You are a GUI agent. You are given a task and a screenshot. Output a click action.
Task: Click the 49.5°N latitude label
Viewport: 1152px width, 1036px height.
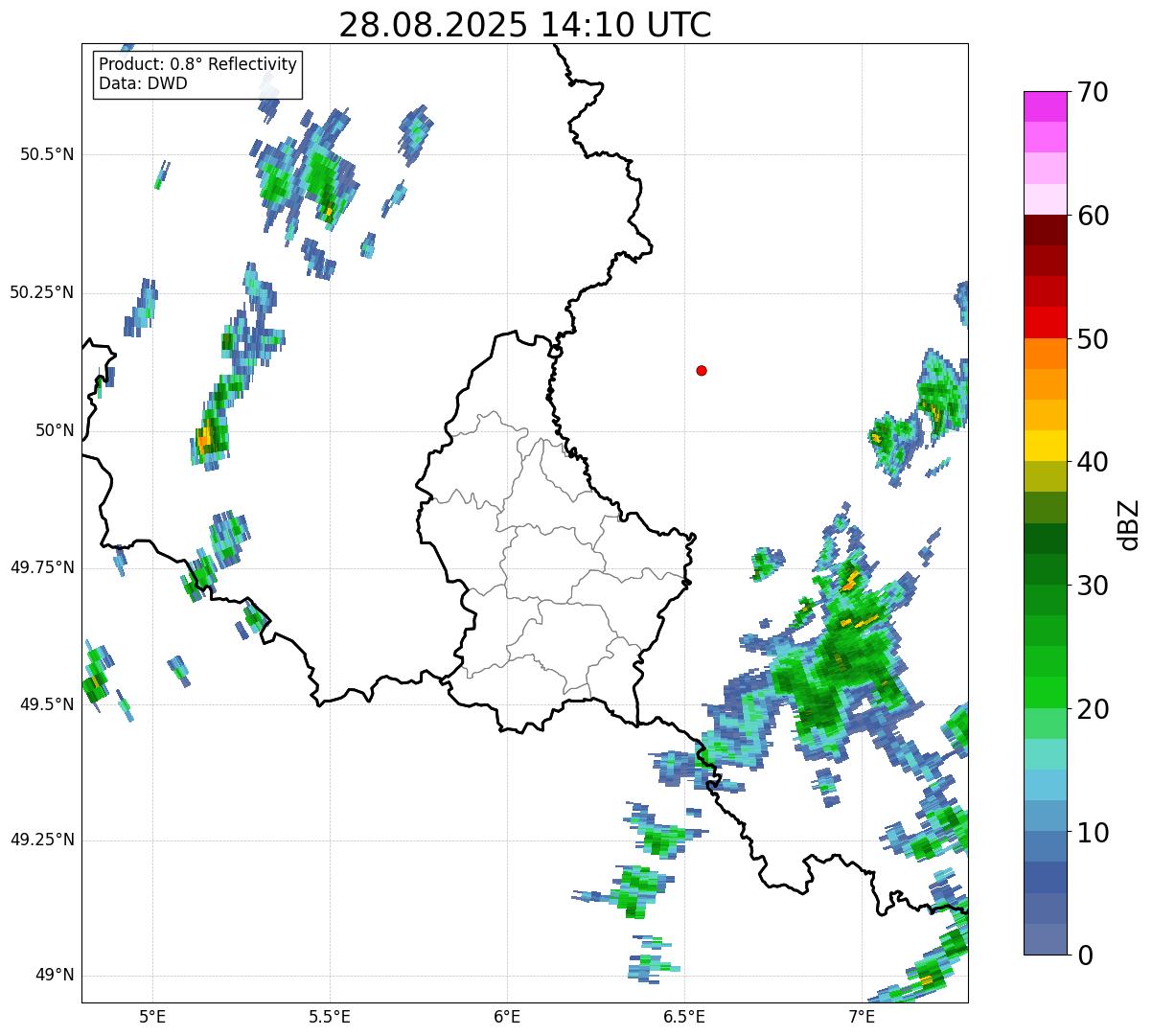[47, 704]
